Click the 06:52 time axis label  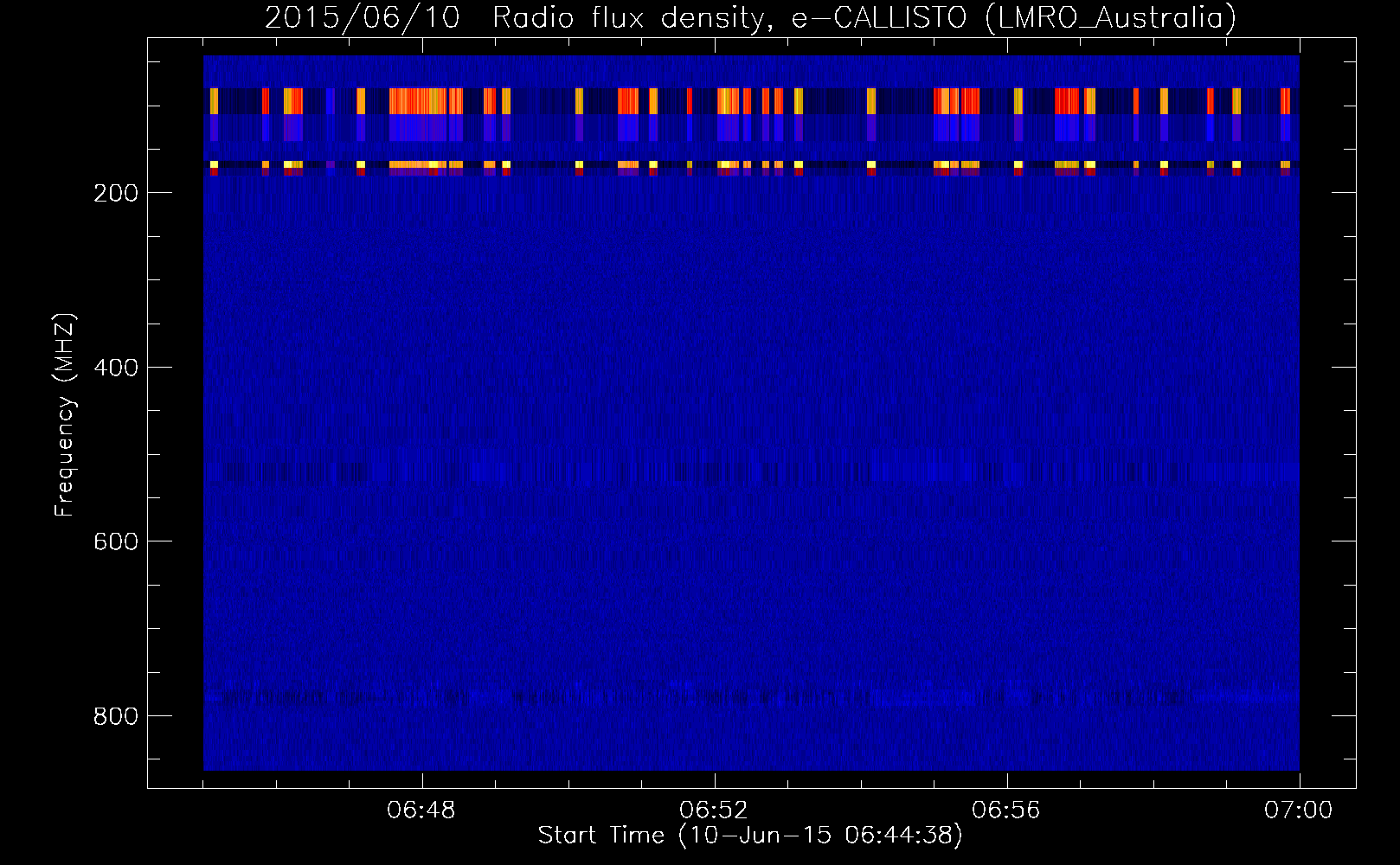[714, 811]
